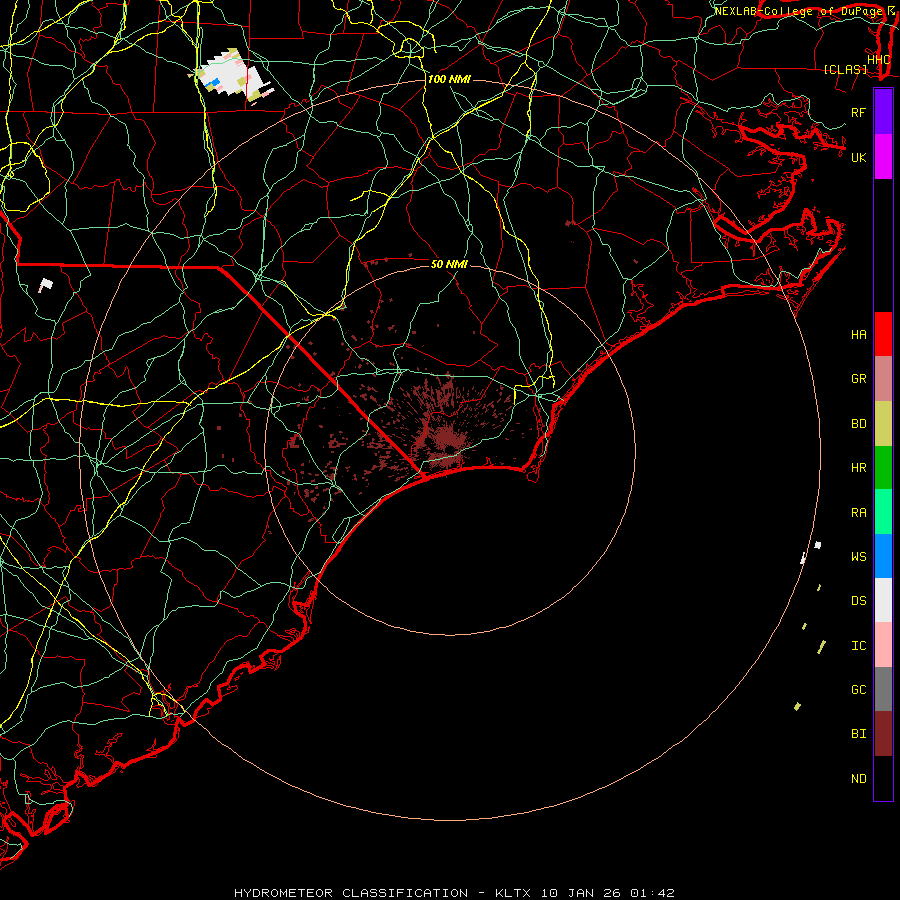Click the DS legend label
The width and height of the screenshot is (900, 900).
(858, 601)
